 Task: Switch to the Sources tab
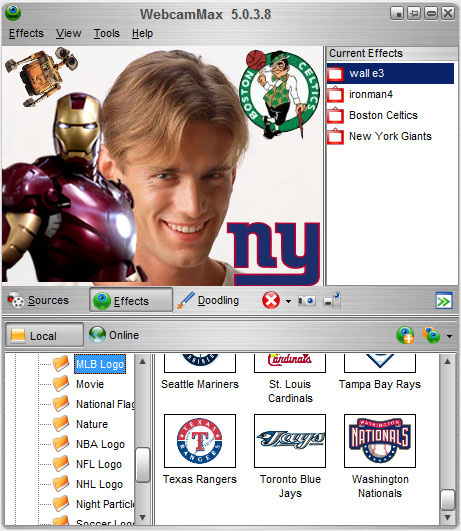[39, 300]
